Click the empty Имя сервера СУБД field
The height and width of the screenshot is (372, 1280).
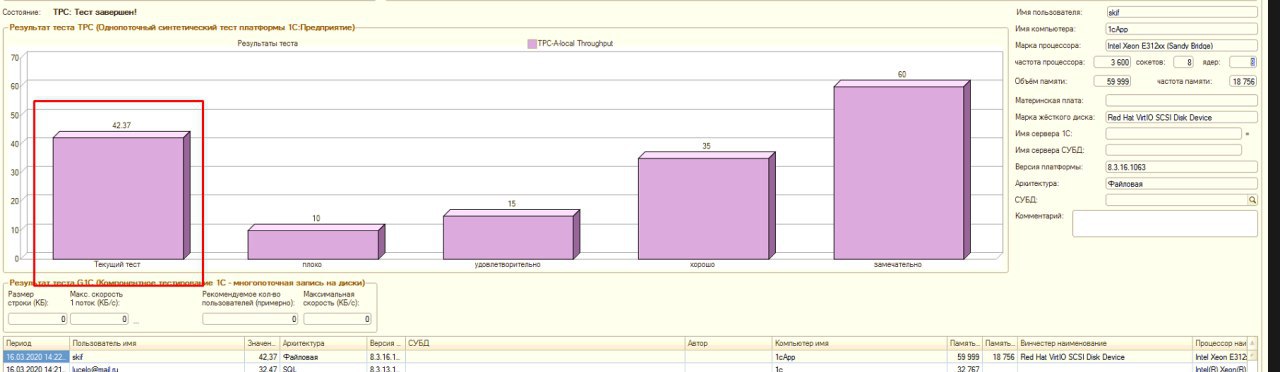(1173, 150)
